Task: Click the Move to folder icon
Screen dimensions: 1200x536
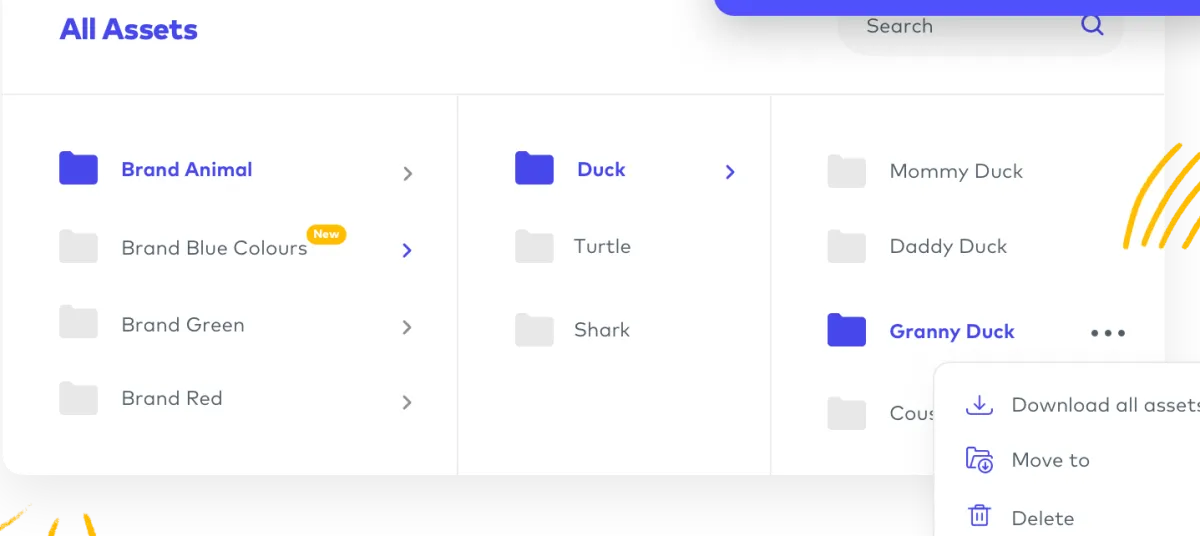Action: point(979,460)
